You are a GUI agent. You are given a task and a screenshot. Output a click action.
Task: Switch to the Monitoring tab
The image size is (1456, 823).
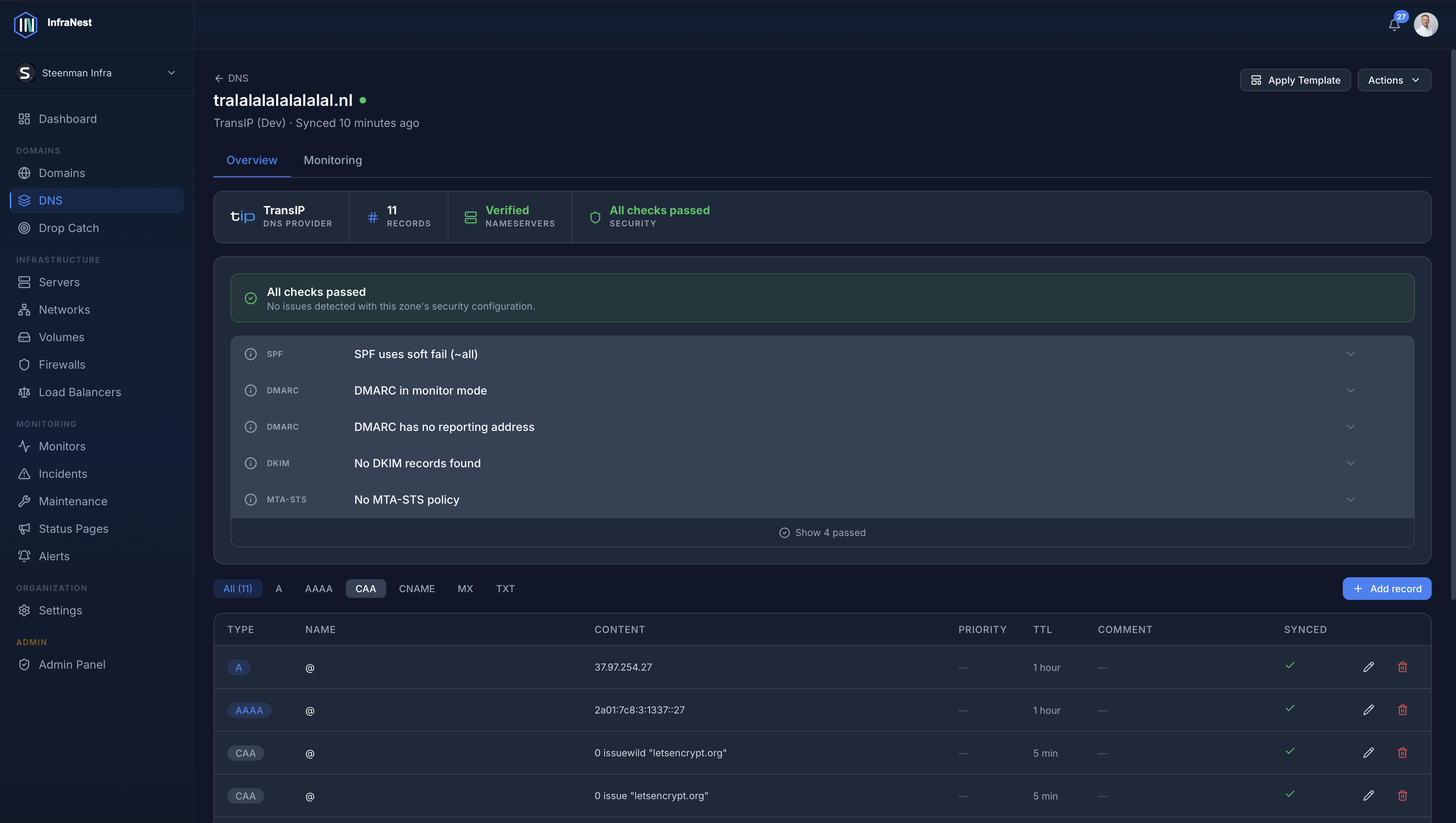[333, 160]
